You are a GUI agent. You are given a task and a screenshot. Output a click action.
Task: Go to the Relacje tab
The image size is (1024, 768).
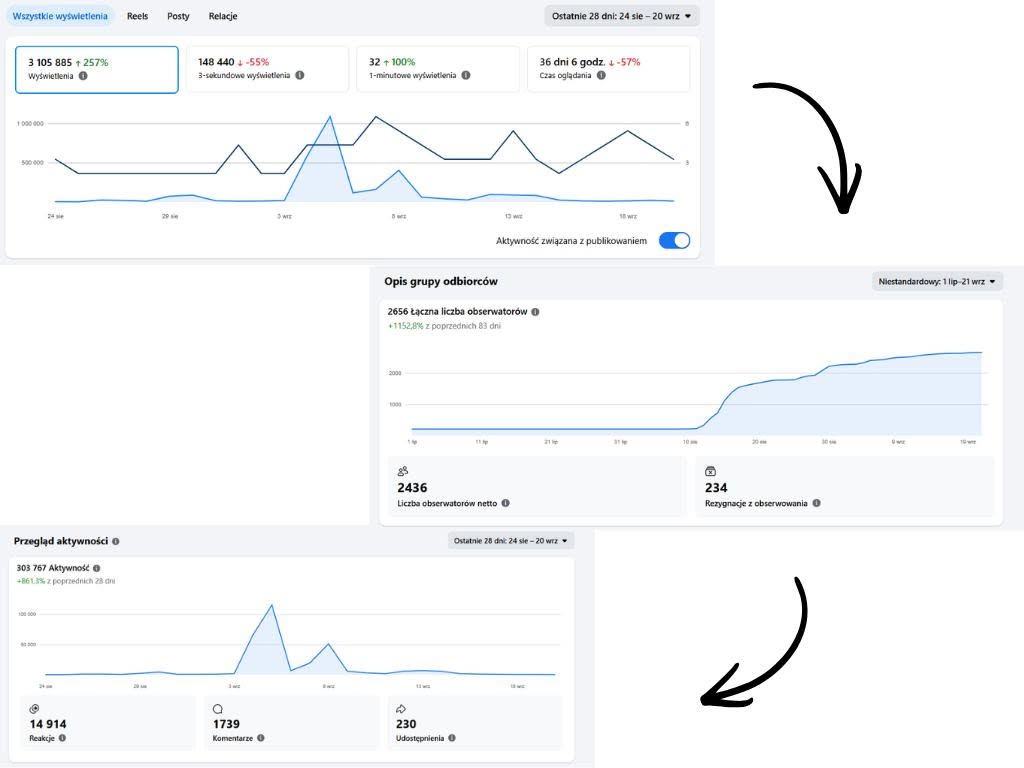pyautogui.click(x=223, y=16)
